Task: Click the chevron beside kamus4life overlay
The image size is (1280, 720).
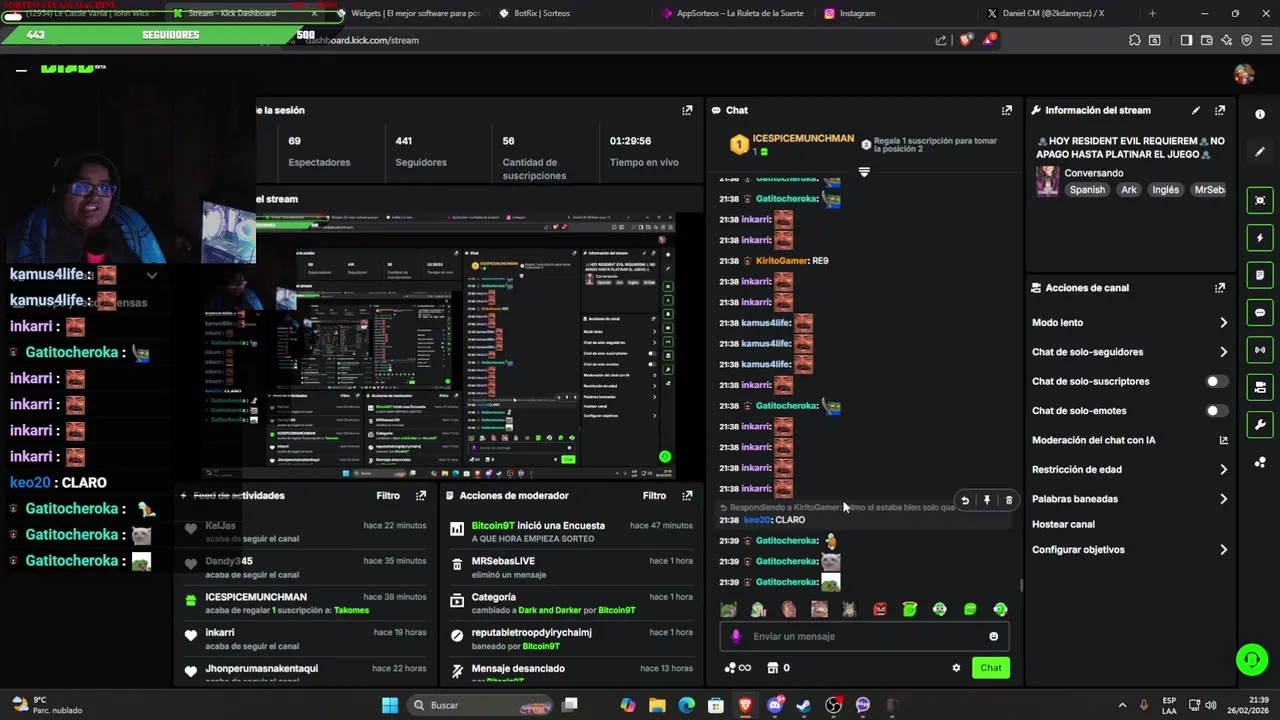Action: click(152, 275)
